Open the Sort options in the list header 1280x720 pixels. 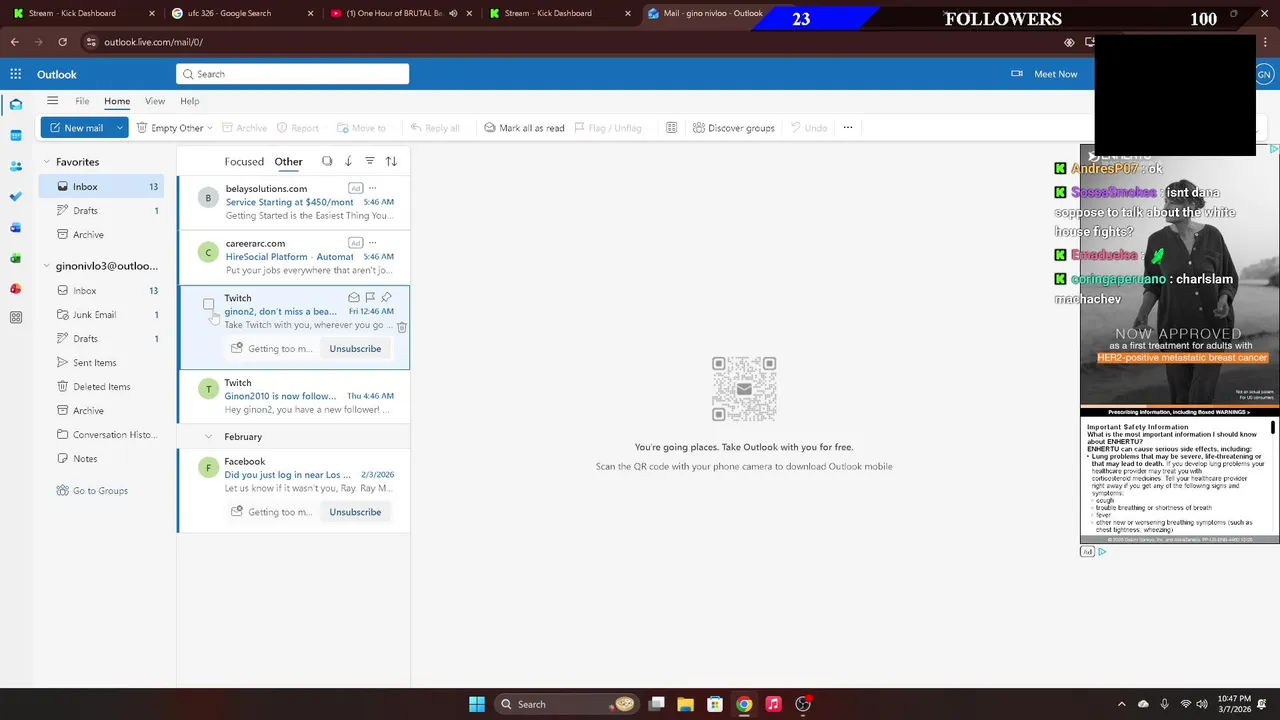pyautogui.click(x=391, y=161)
